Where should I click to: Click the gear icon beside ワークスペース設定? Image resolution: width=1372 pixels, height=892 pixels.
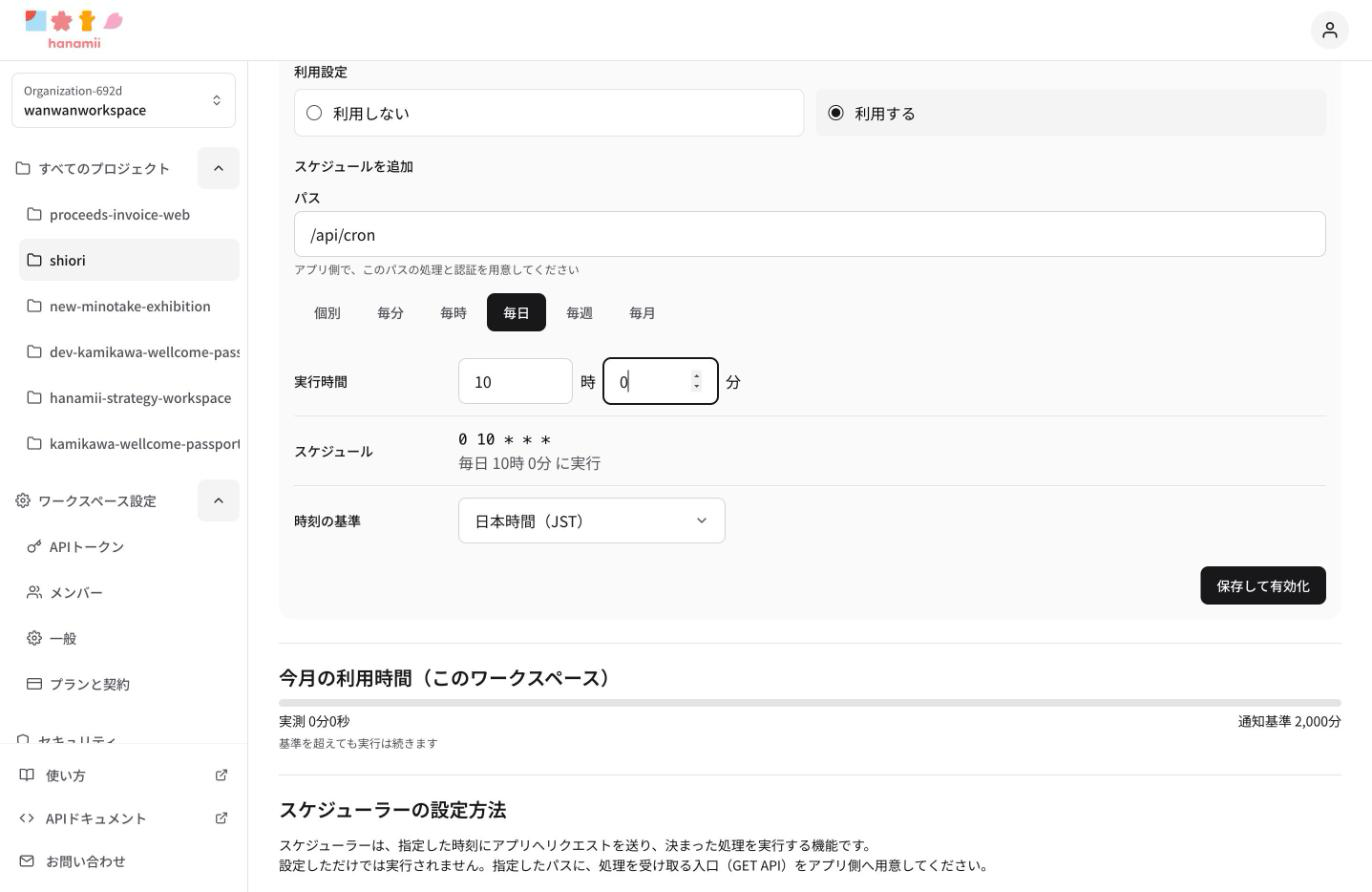coord(23,501)
